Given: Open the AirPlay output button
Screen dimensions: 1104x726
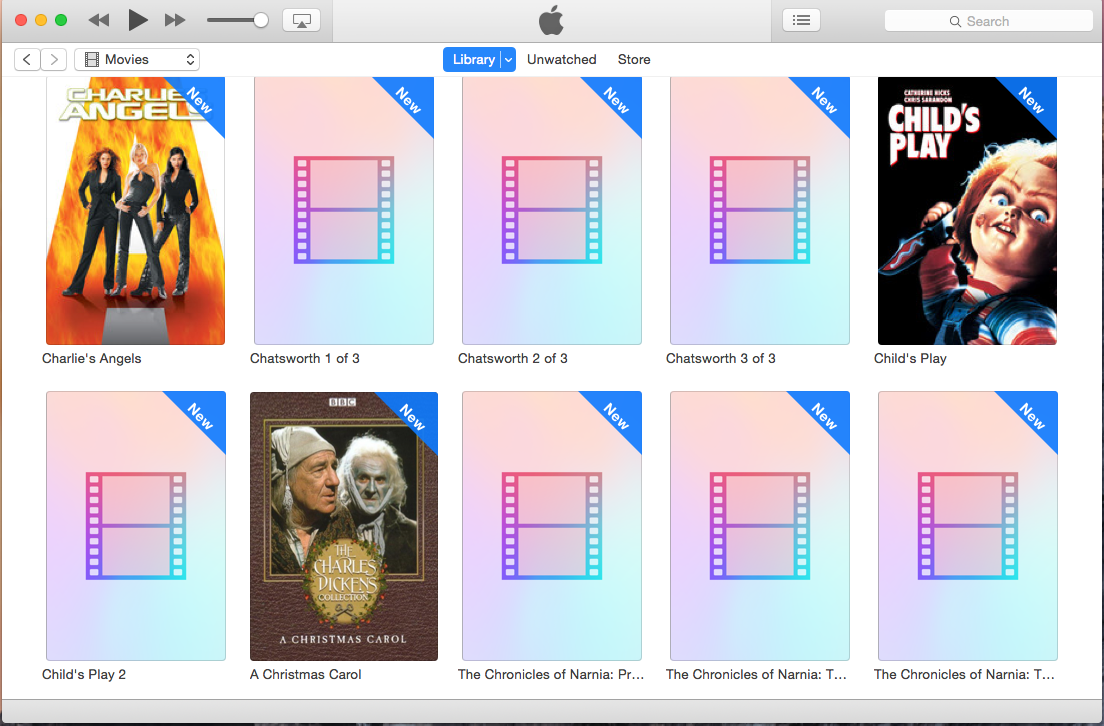Looking at the screenshot, I should tap(301, 20).
